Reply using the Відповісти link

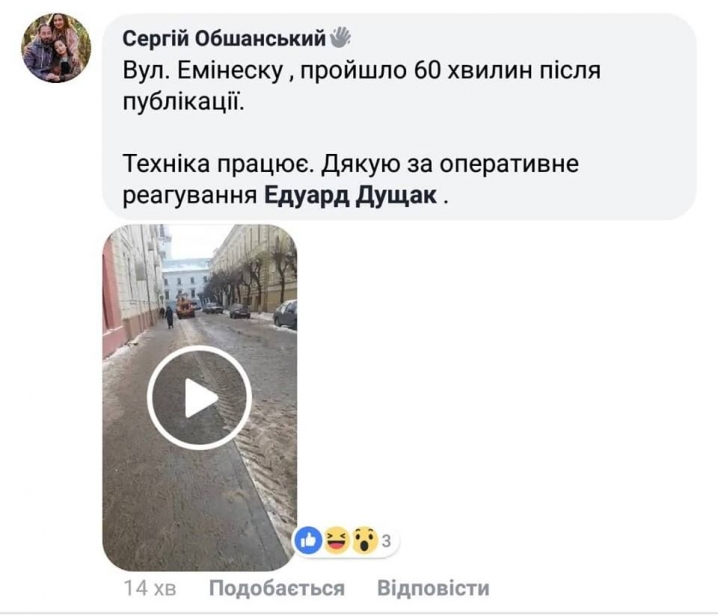433,589
